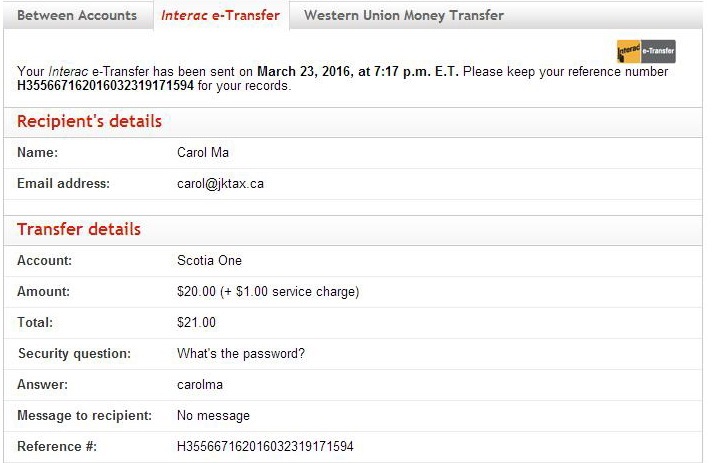Select the answer text carolma
714x463 pixels.
pos(199,385)
